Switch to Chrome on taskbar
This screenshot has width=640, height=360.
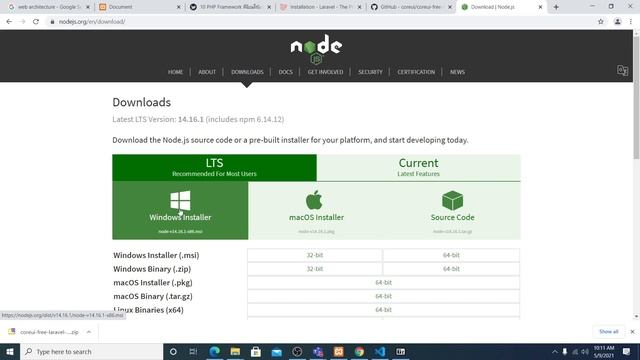(x=359, y=351)
